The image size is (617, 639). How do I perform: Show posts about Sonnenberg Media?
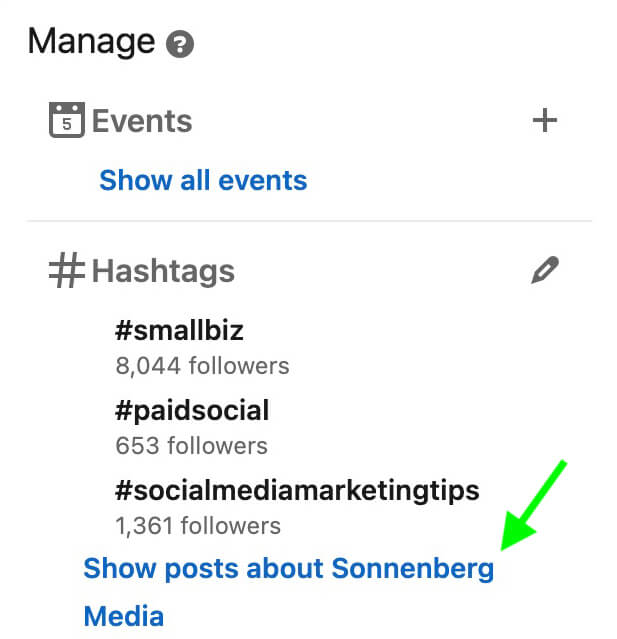(x=288, y=569)
